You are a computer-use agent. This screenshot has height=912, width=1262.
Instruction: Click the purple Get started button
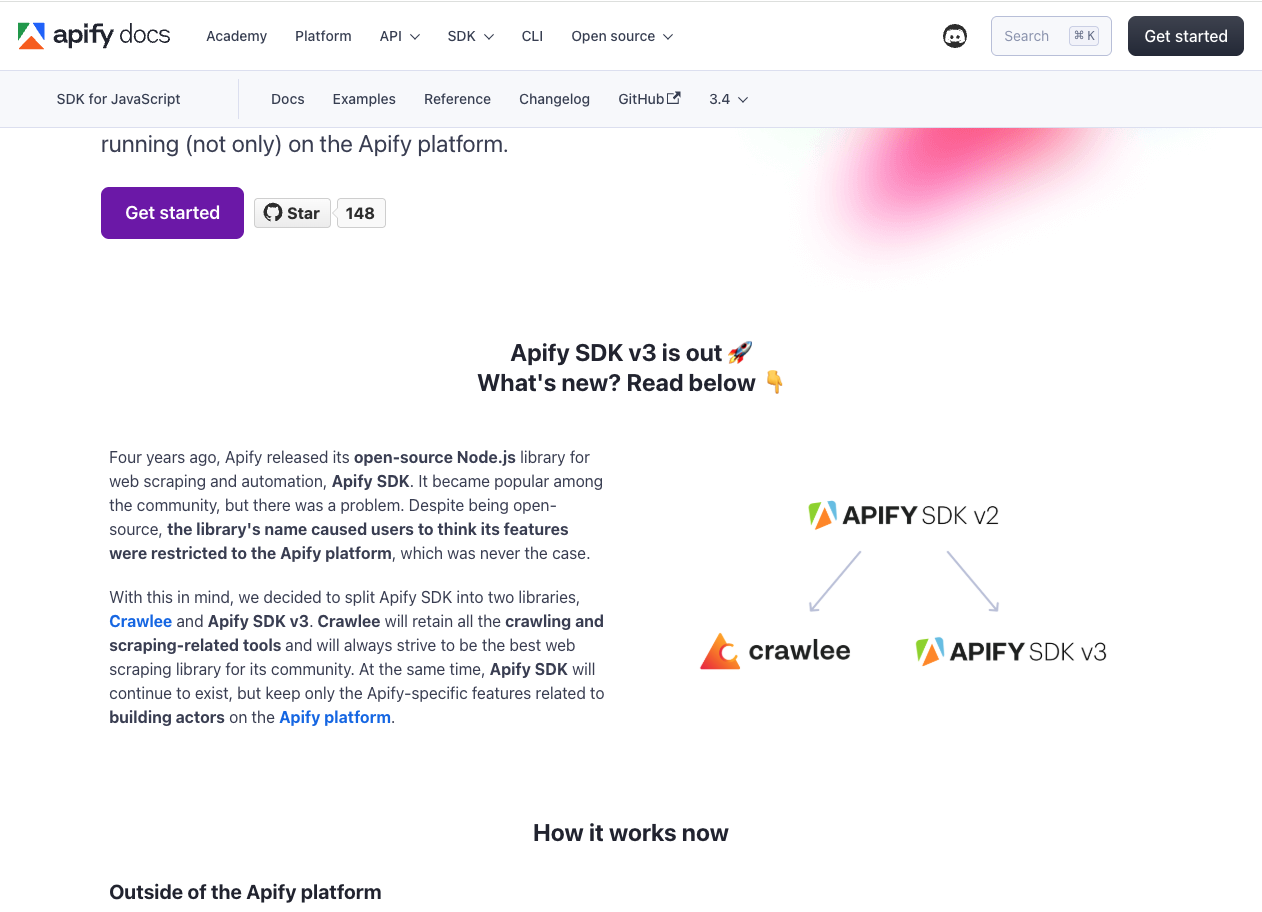point(172,213)
